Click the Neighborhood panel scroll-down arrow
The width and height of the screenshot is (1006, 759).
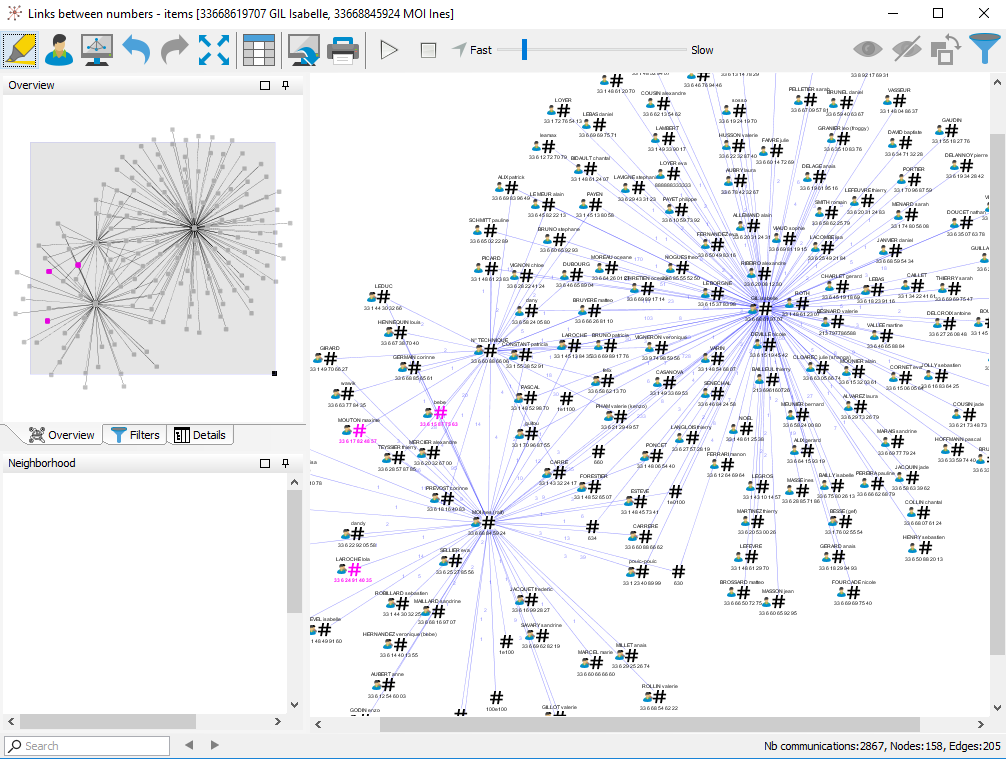[294, 704]
